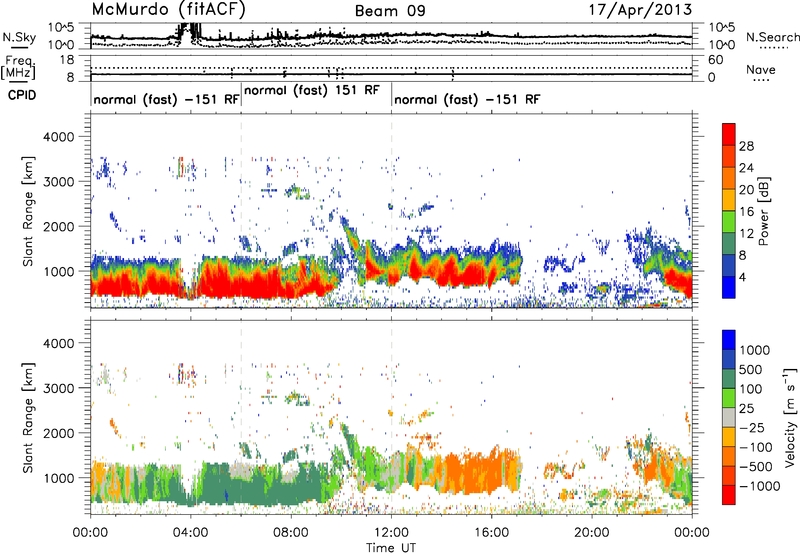Click the '18' frequency axis value
The width and height of the screenshot is (800, 554).
[x=66, y=60]
